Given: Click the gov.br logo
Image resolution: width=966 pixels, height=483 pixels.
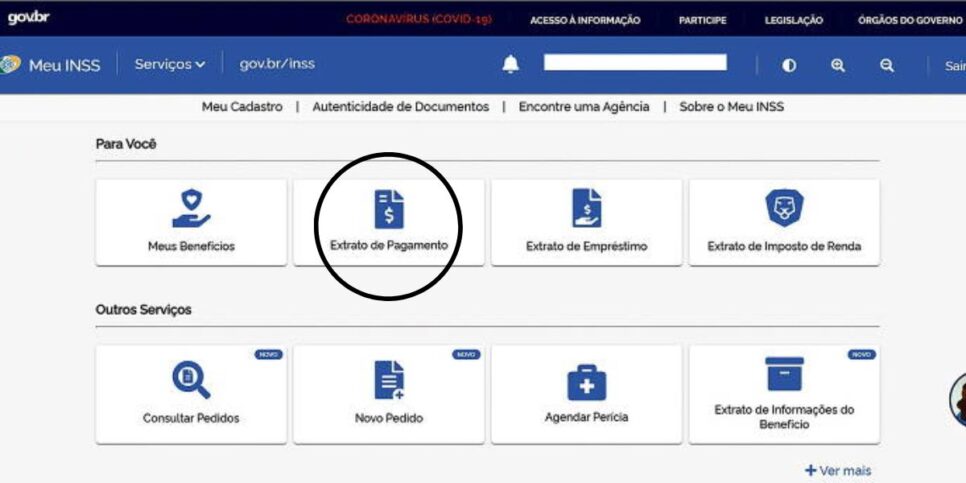Looking at the screenshot, I should tap(28, 17).
